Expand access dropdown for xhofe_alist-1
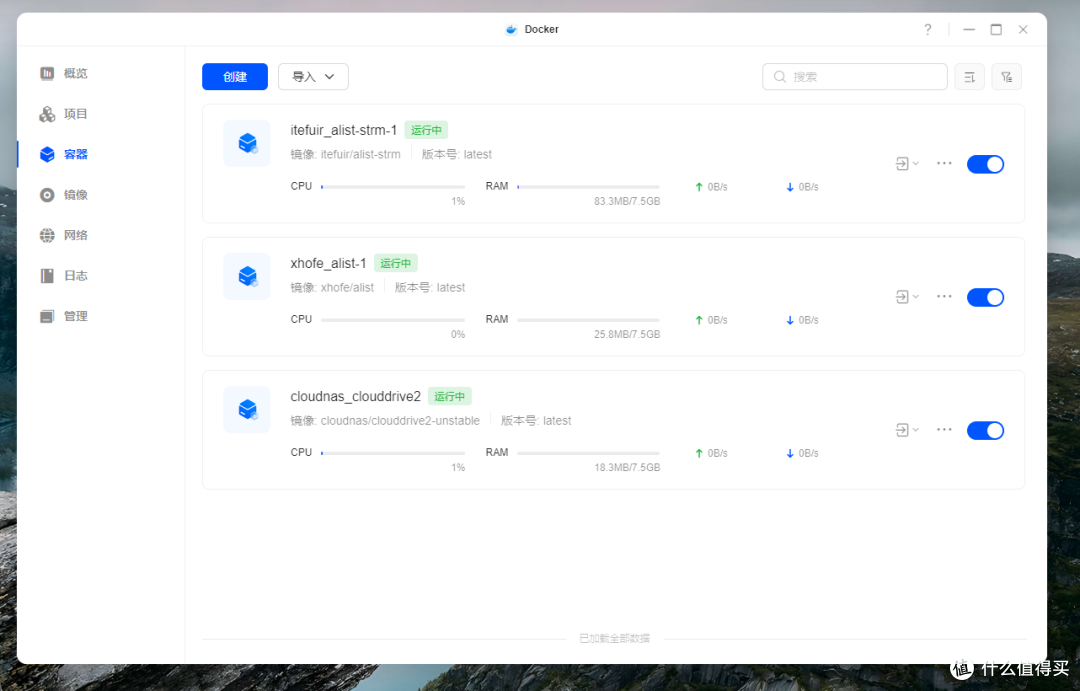This screenshot has height=691, width=1080. pyautogui.click(x=907, y=297)
